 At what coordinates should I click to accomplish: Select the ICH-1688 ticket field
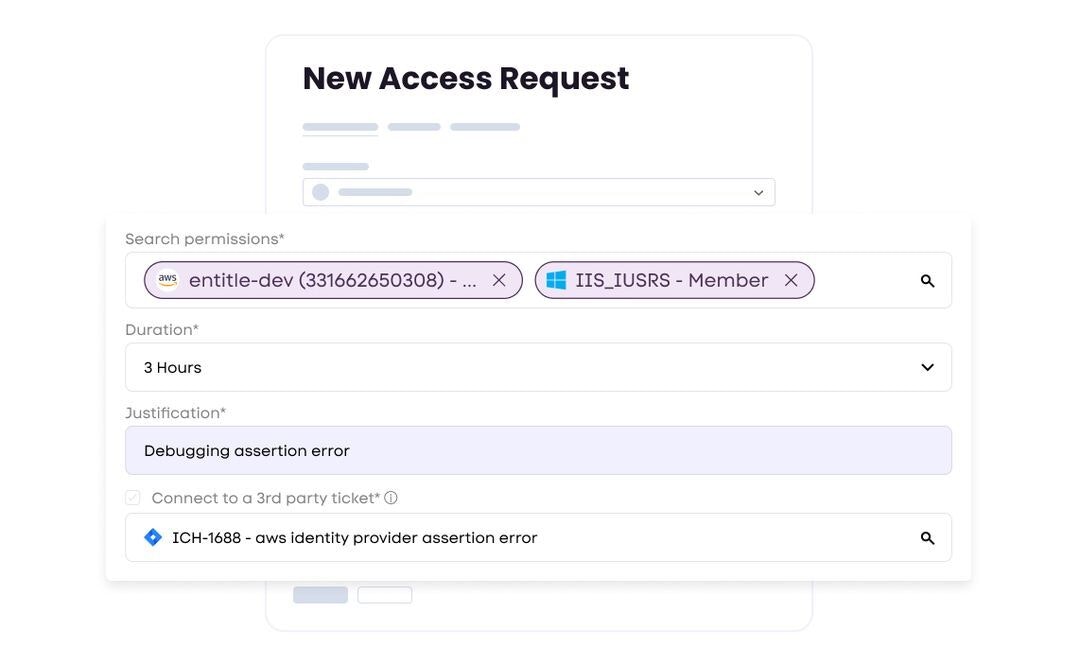[520, 538]
